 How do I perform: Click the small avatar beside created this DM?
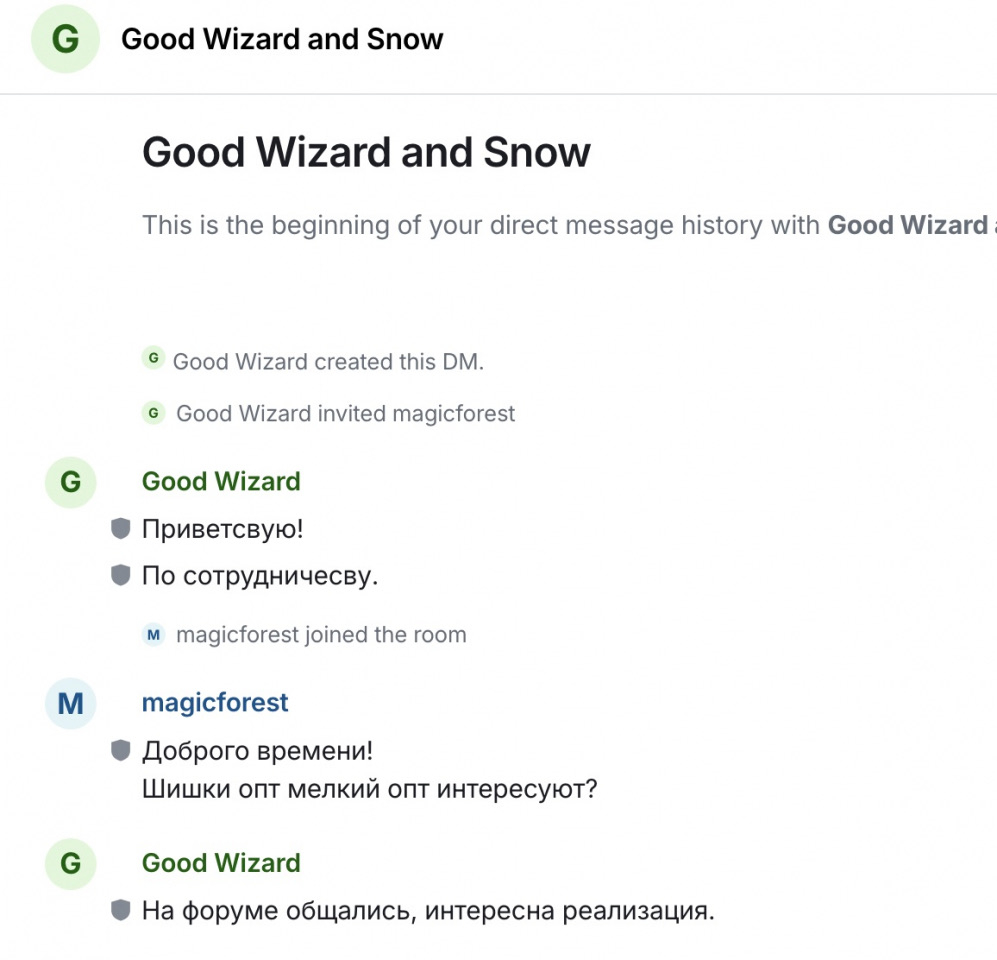click(153, 358)
